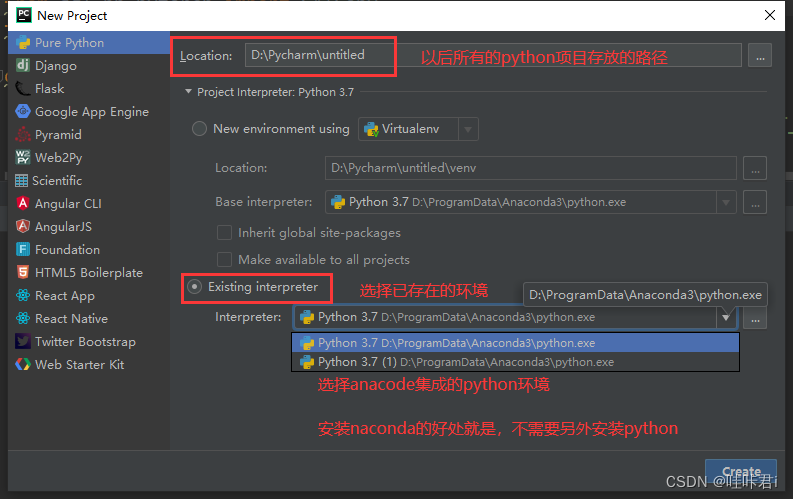Click the Foundation icon
Image resolution: width=793 pixels, height=499 pixels.
23,249
